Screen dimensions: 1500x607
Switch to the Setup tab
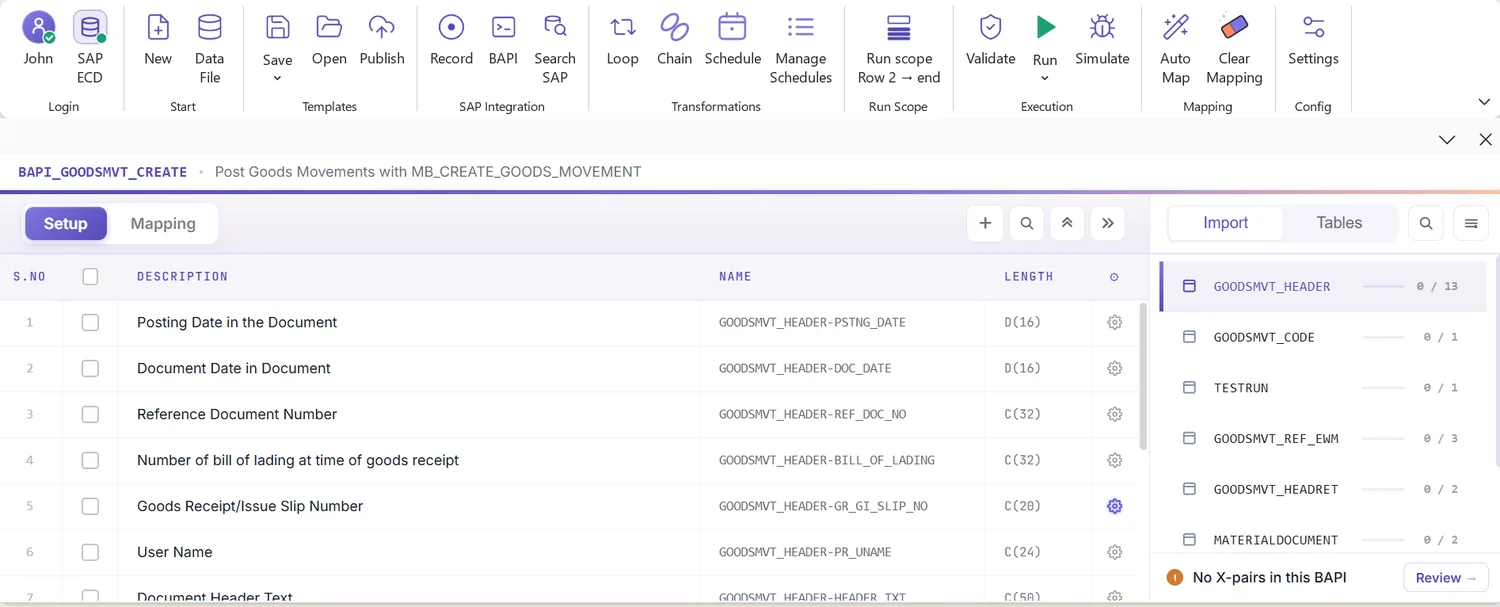coord(66,223)
